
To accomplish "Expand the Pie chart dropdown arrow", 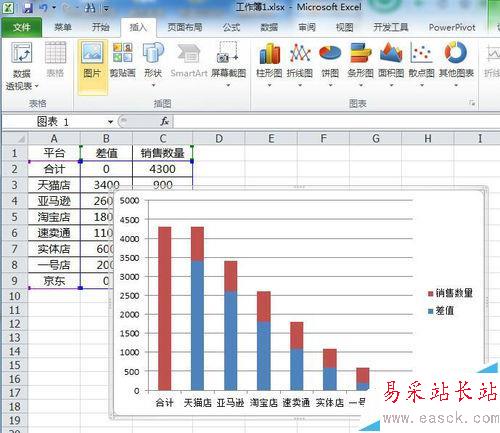I will tap(330, 85).
